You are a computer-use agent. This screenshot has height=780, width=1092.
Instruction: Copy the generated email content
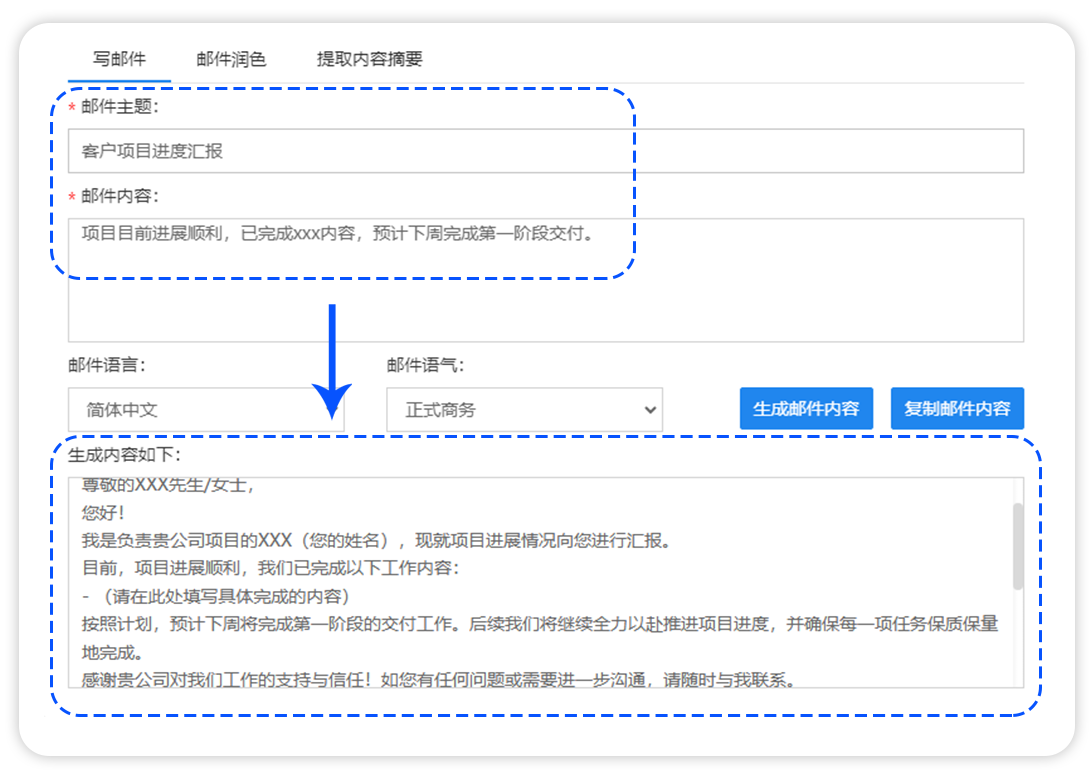click(x=956, y=408)
